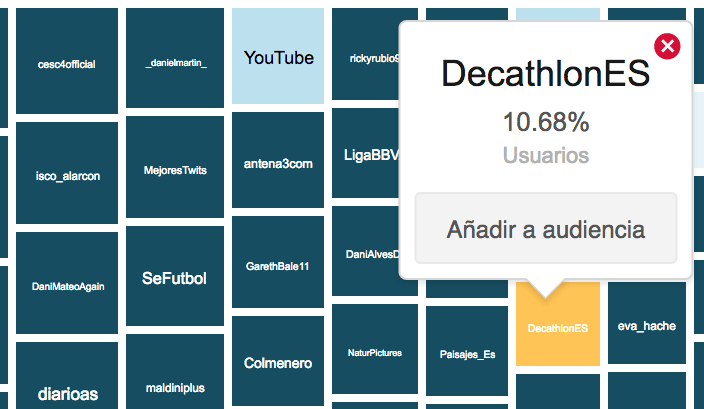704x409 pixels.
Task: Click the Añadir a audiencia button
Action: point(546,228)
